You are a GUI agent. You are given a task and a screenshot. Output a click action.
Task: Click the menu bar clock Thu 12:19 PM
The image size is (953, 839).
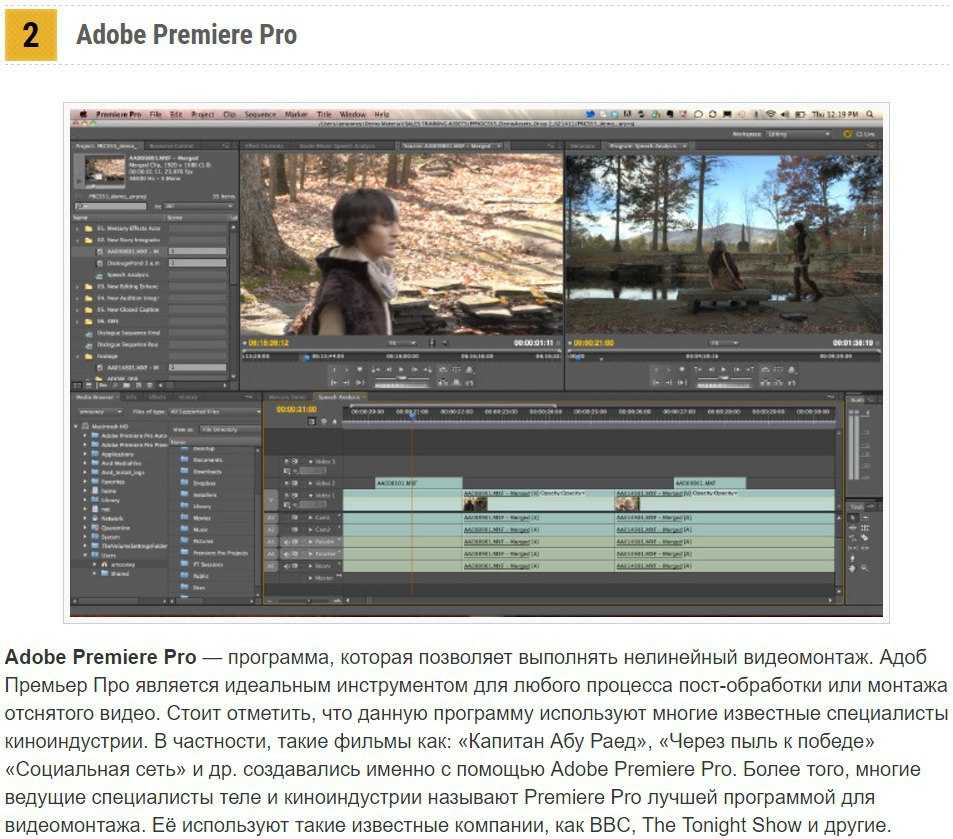click(x=835, y=114)
